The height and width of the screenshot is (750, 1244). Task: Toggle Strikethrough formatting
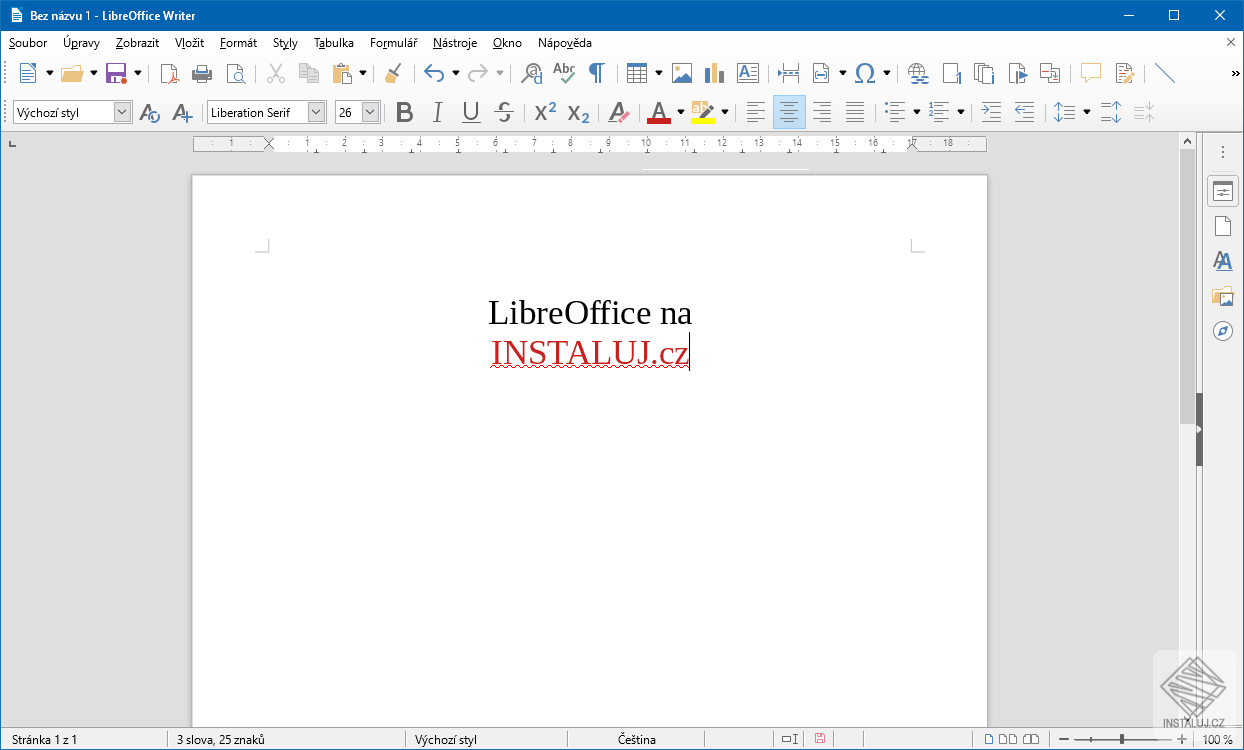504,112
